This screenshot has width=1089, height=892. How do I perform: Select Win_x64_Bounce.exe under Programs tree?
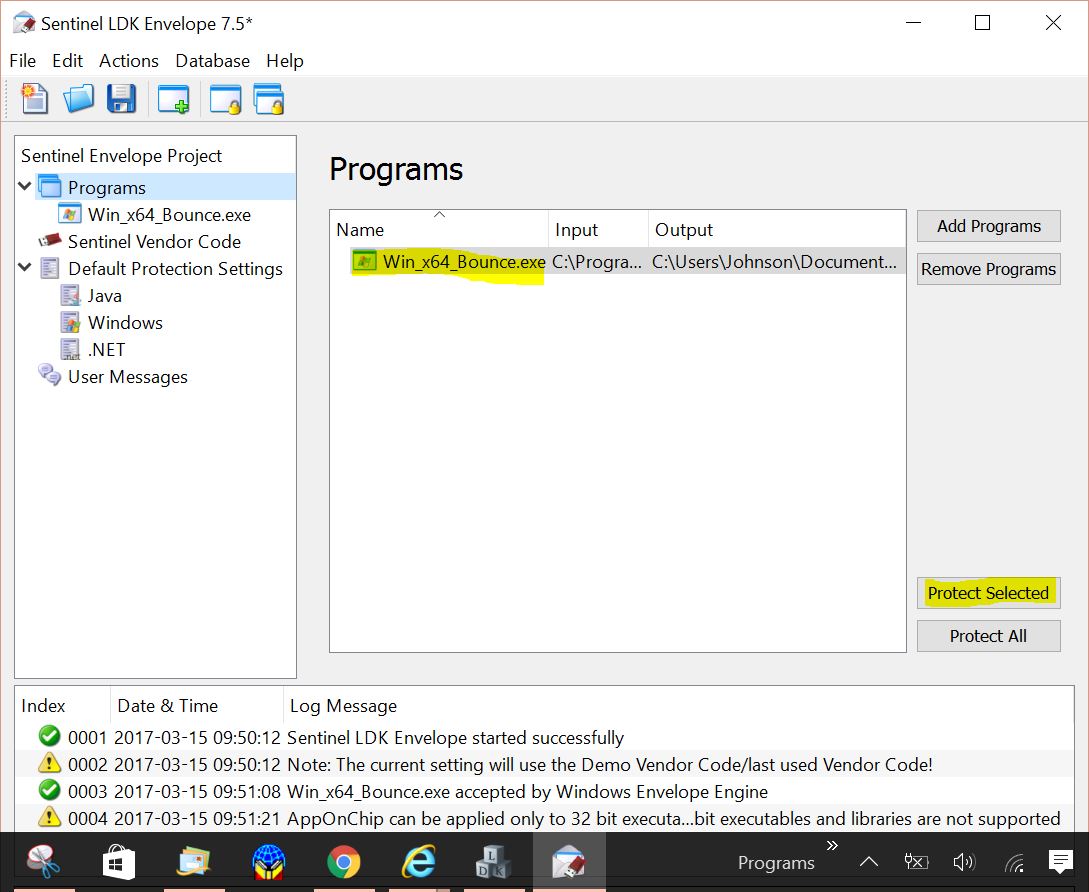[169, 215]
